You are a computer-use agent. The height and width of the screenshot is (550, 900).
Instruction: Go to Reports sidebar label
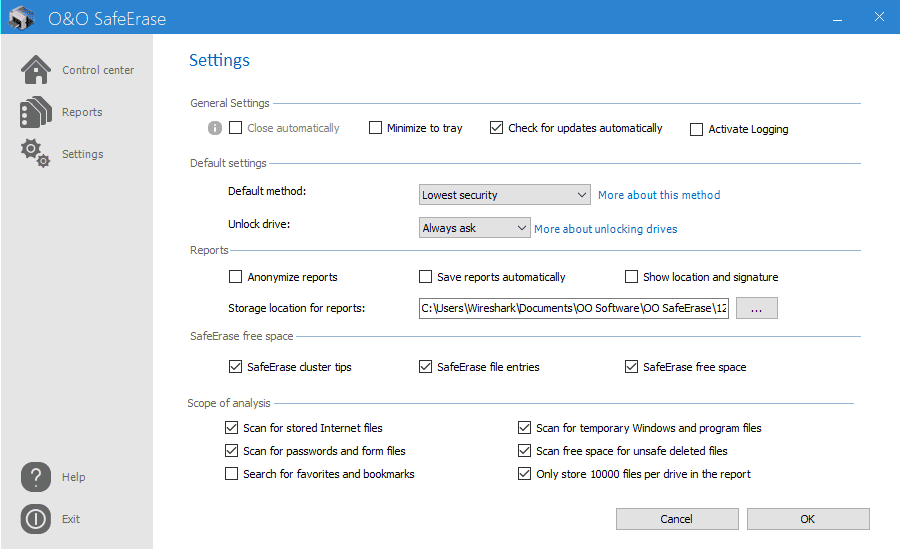point(82,112)
